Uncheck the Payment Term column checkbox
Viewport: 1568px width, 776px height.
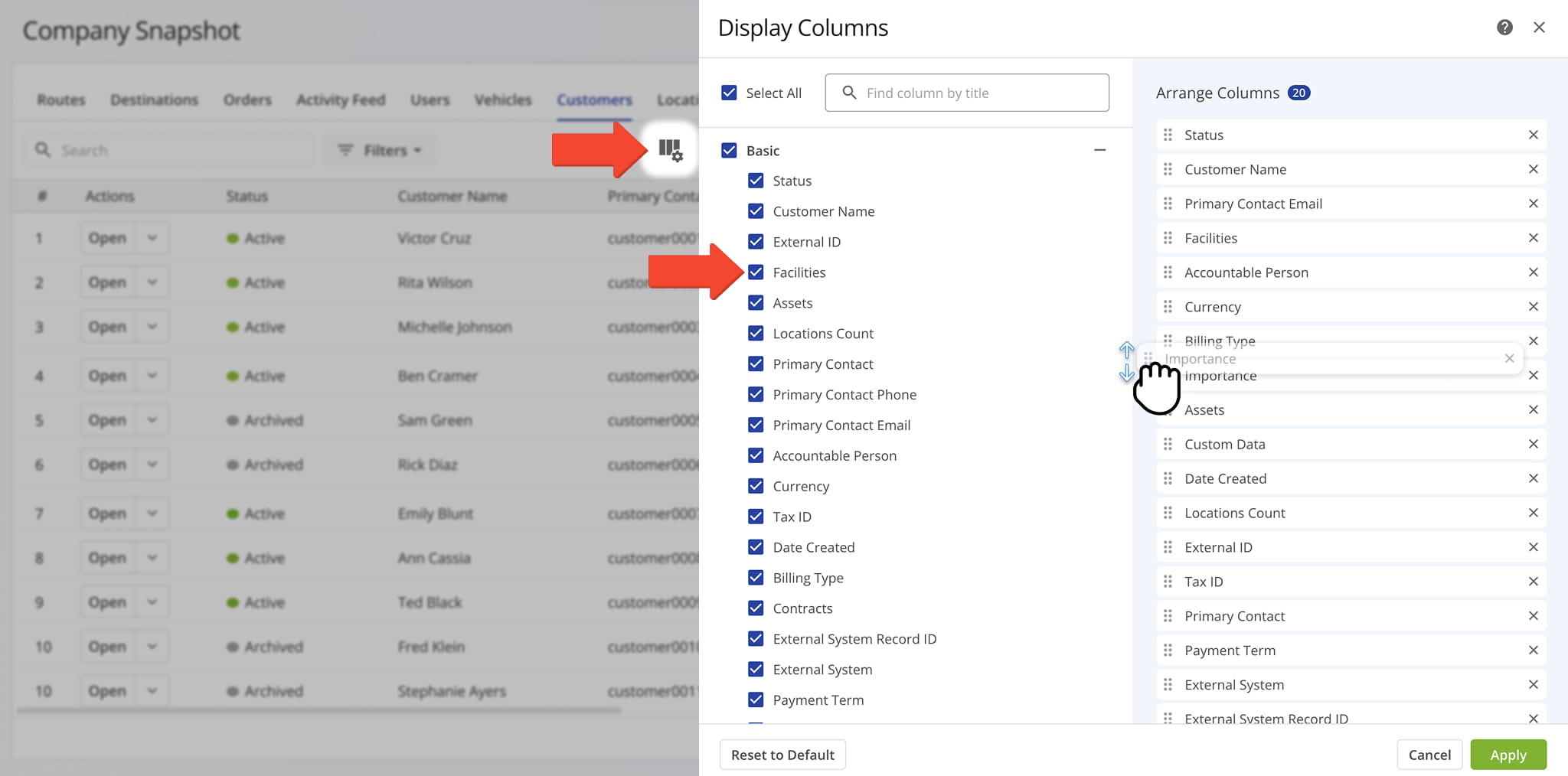[x=756, y=699]
